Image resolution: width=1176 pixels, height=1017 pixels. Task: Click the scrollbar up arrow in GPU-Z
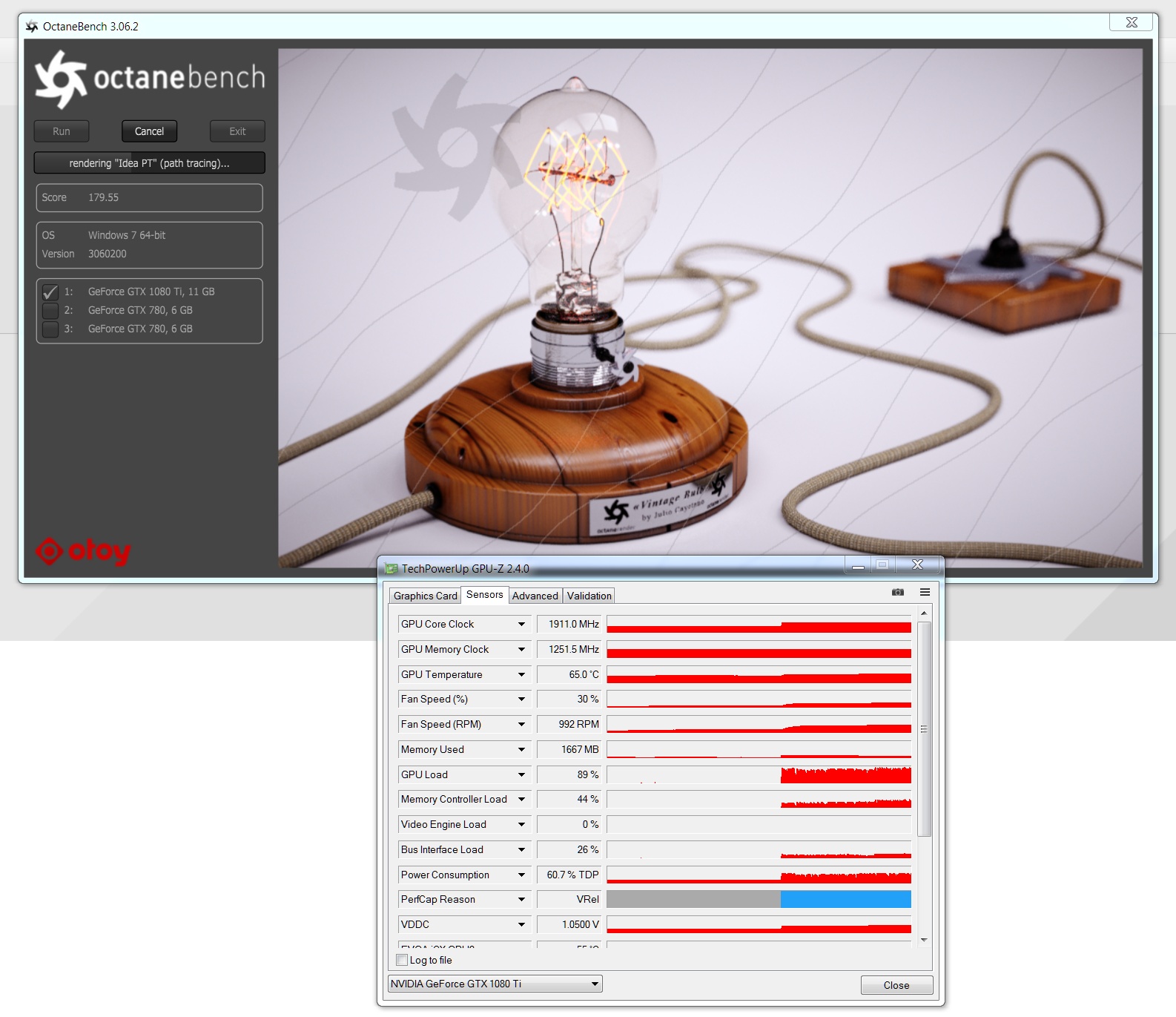(924, 613)
